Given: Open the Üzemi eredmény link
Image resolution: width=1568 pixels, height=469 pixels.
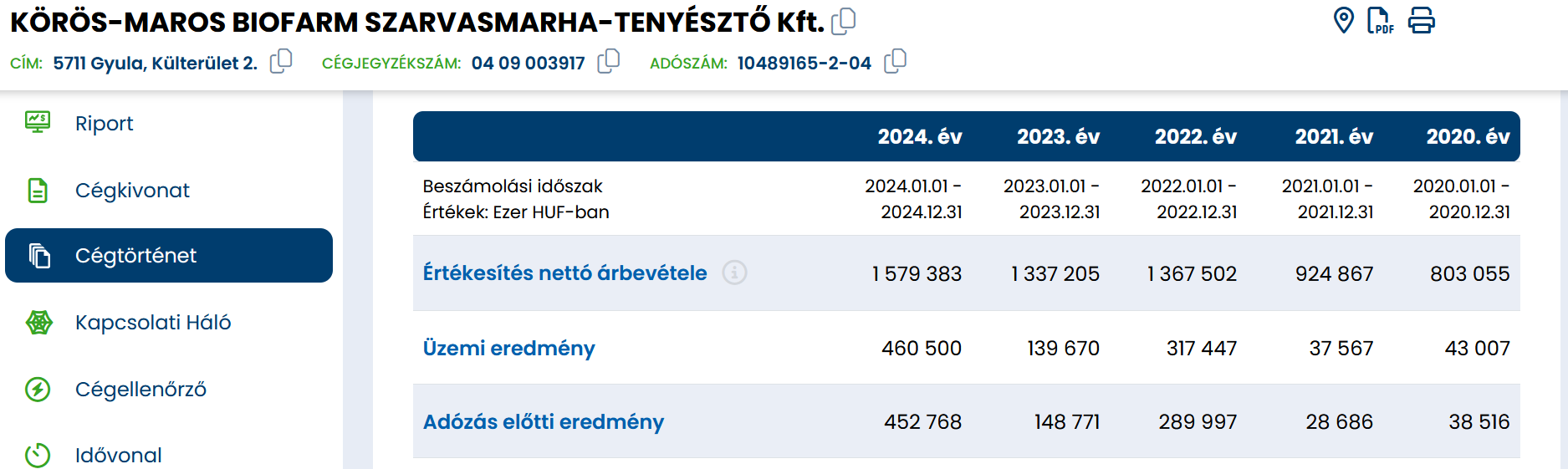Looking at the screenshot, I should (x=508, y=348).
